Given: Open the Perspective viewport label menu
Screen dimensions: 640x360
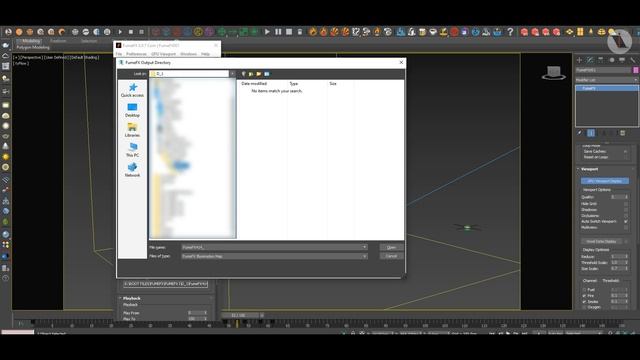Looking at the screenshot, I should (31, 58).
